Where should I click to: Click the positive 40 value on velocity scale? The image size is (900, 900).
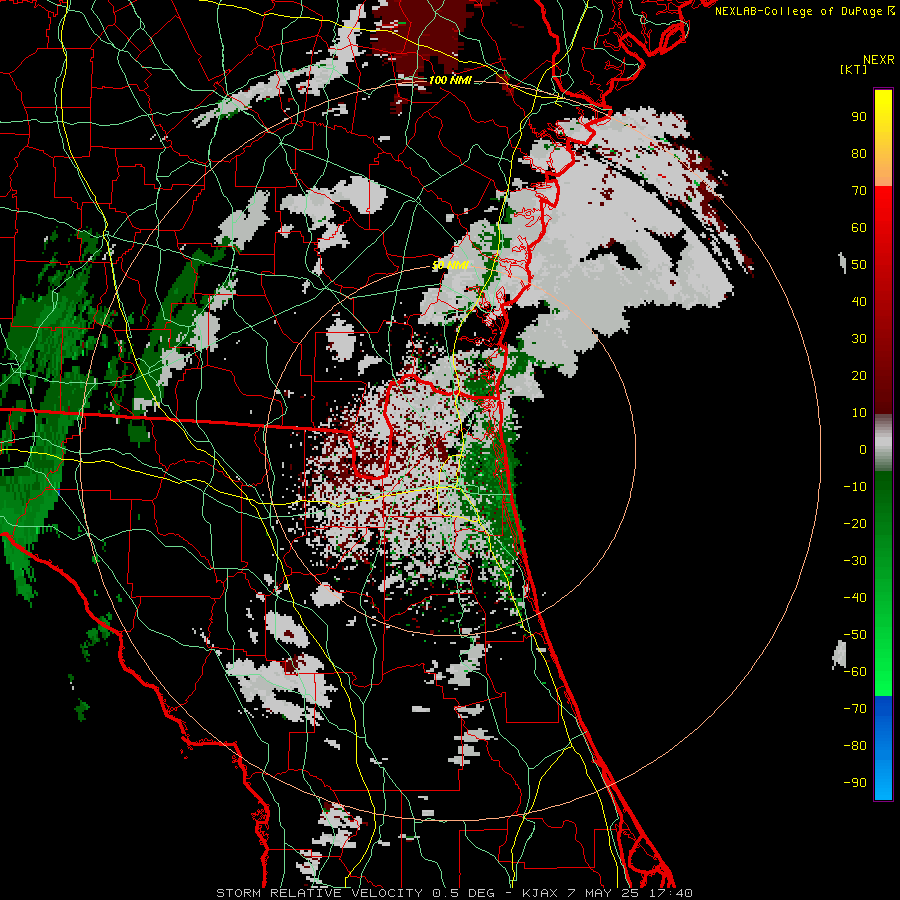859,302
